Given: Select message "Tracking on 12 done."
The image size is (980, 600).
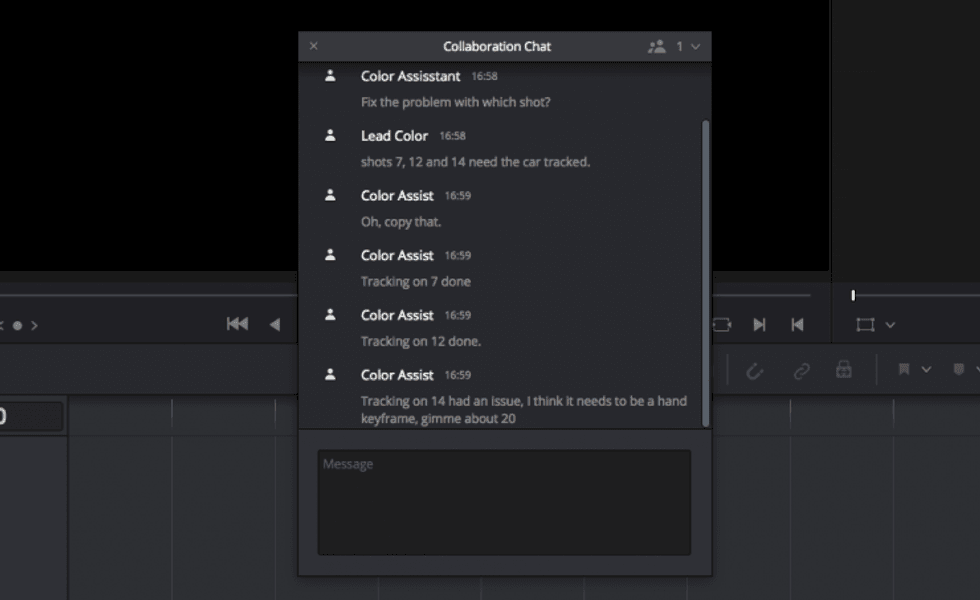Looking at the screenshot, I should tap(421, 341).
